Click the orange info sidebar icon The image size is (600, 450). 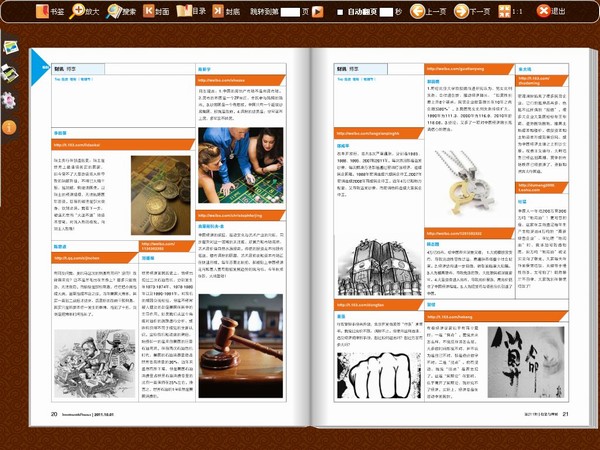point(9,127)
